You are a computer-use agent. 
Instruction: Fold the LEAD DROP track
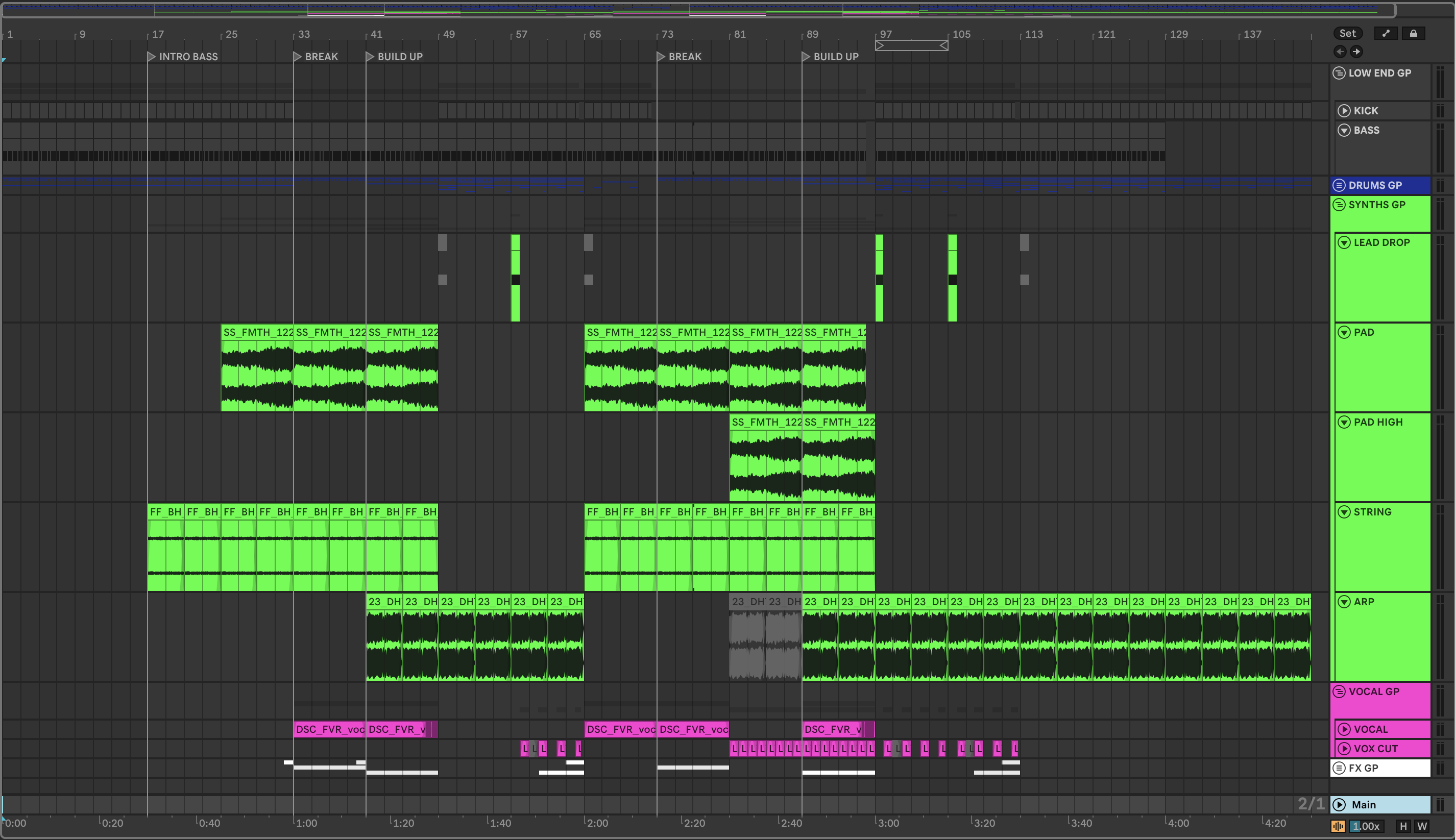tap(1344, 243)
